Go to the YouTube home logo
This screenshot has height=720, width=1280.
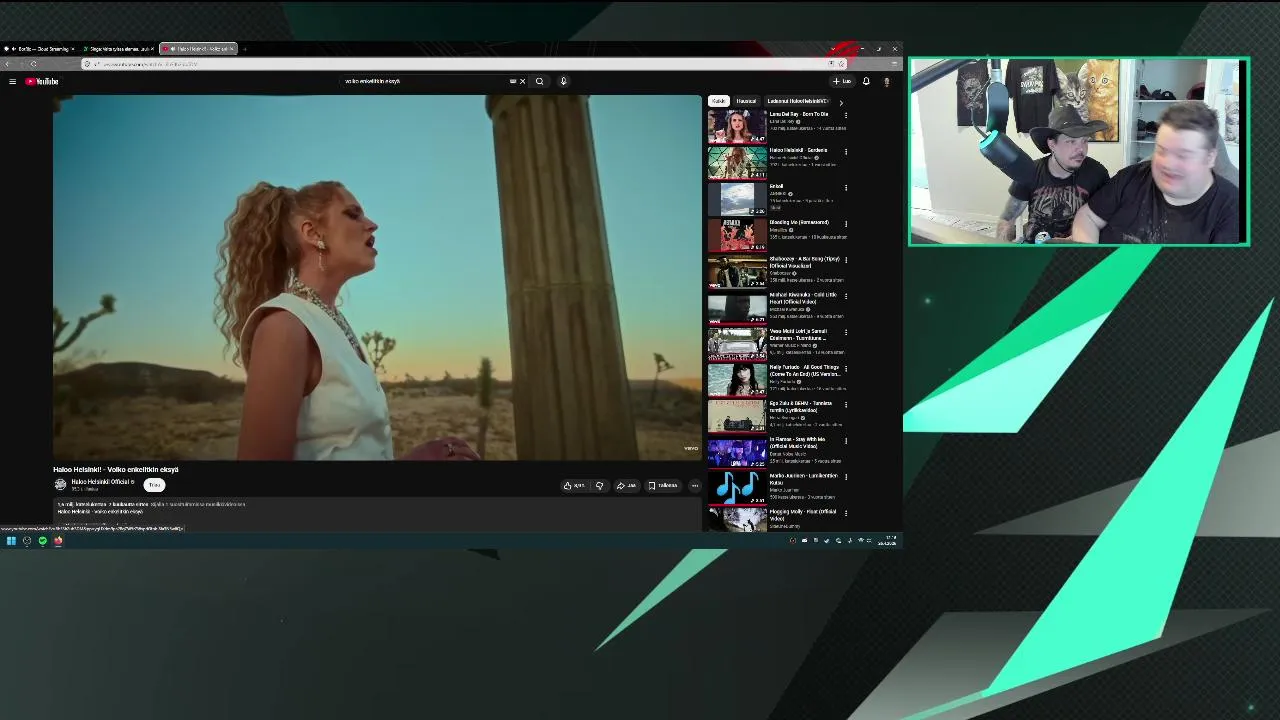(42, 81)
